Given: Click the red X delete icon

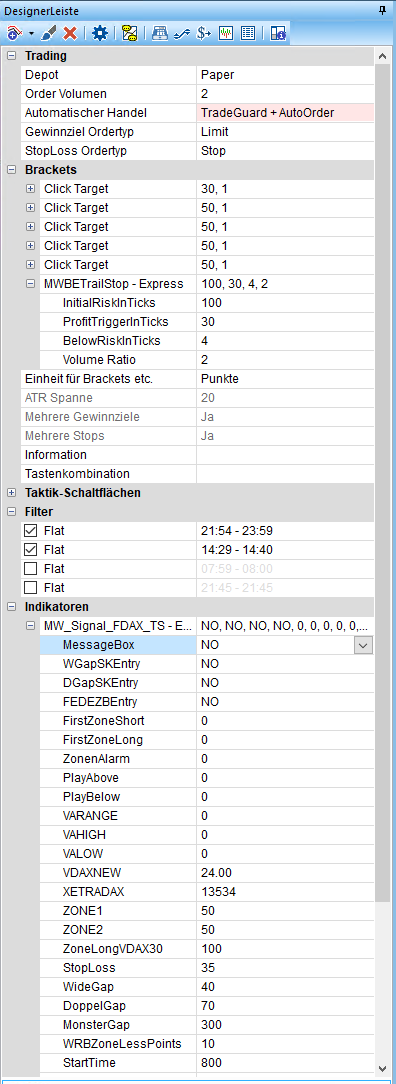Looking at the screenshot, I should pos(70,32).
